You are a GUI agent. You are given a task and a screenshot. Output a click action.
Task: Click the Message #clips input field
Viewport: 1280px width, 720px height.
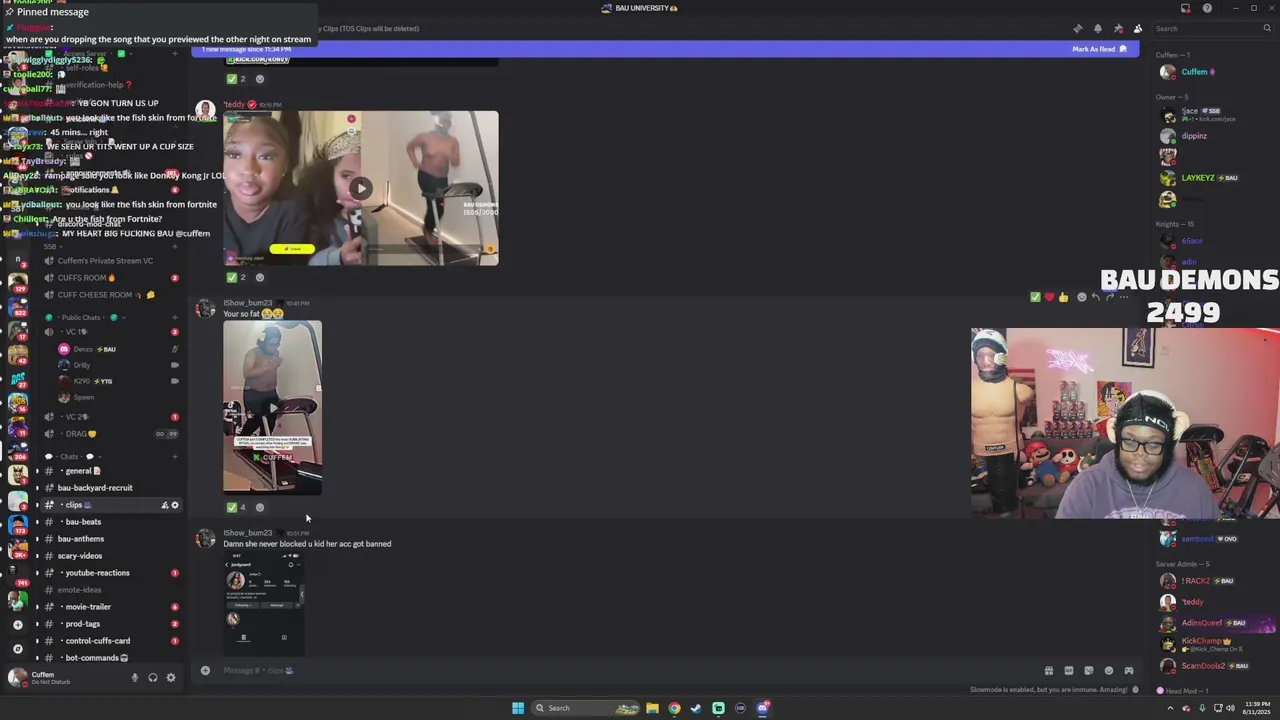click(x=620, y=670)
